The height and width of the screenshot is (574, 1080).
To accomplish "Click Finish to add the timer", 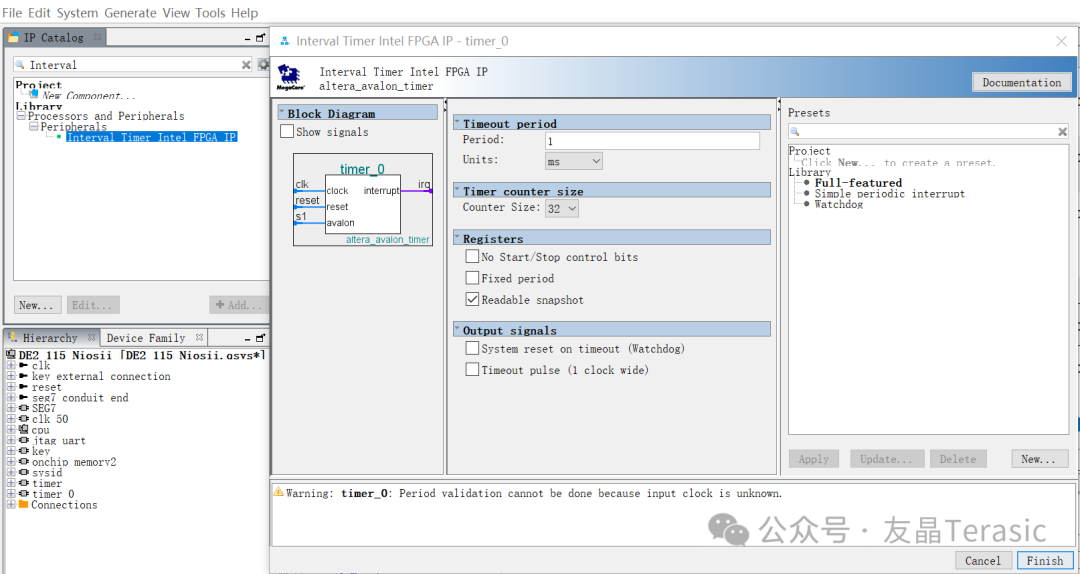I will point(1045,560).
